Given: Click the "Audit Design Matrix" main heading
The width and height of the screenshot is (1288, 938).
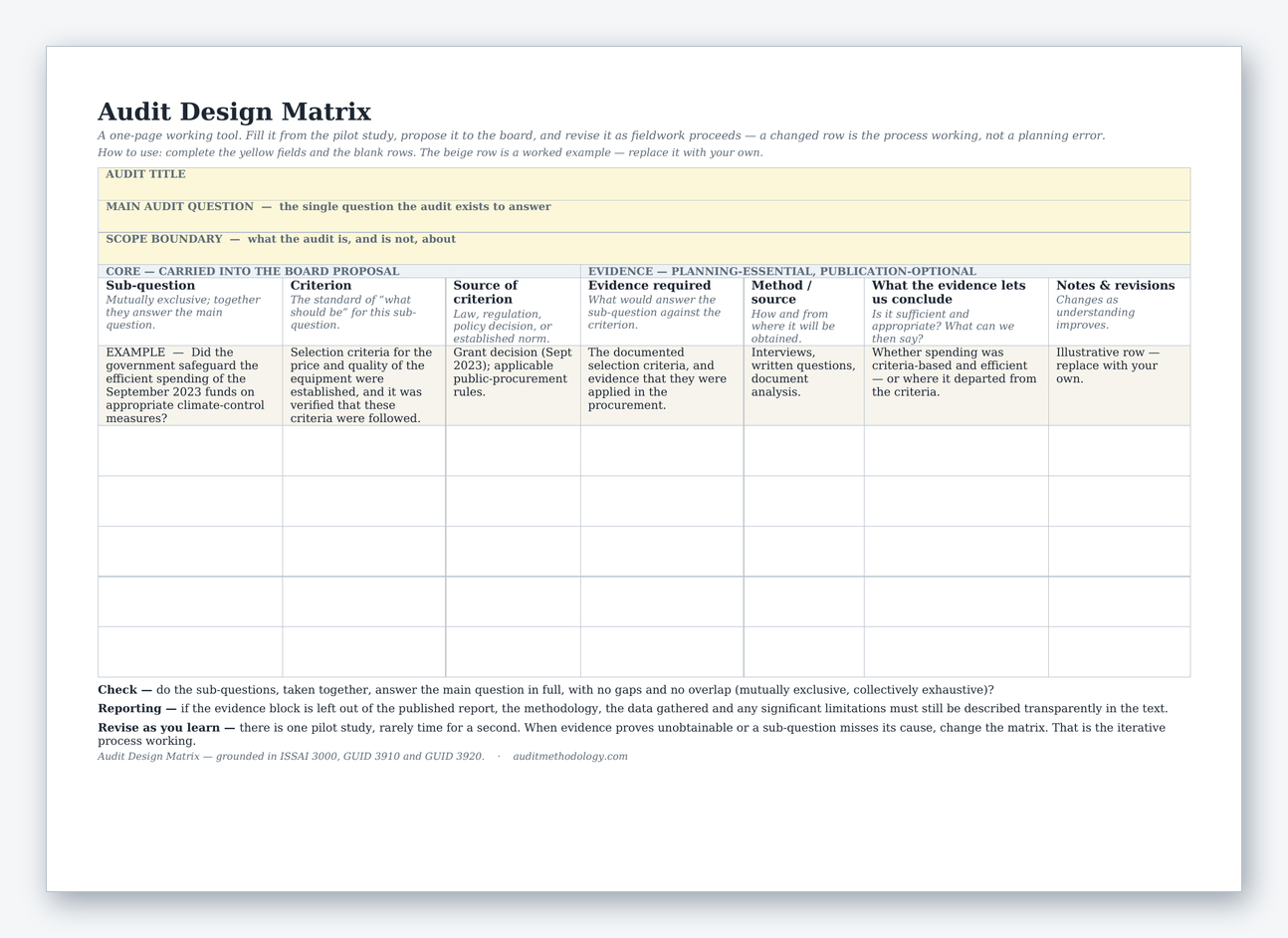Looking at the screenshot, I should tap(234, 112).
